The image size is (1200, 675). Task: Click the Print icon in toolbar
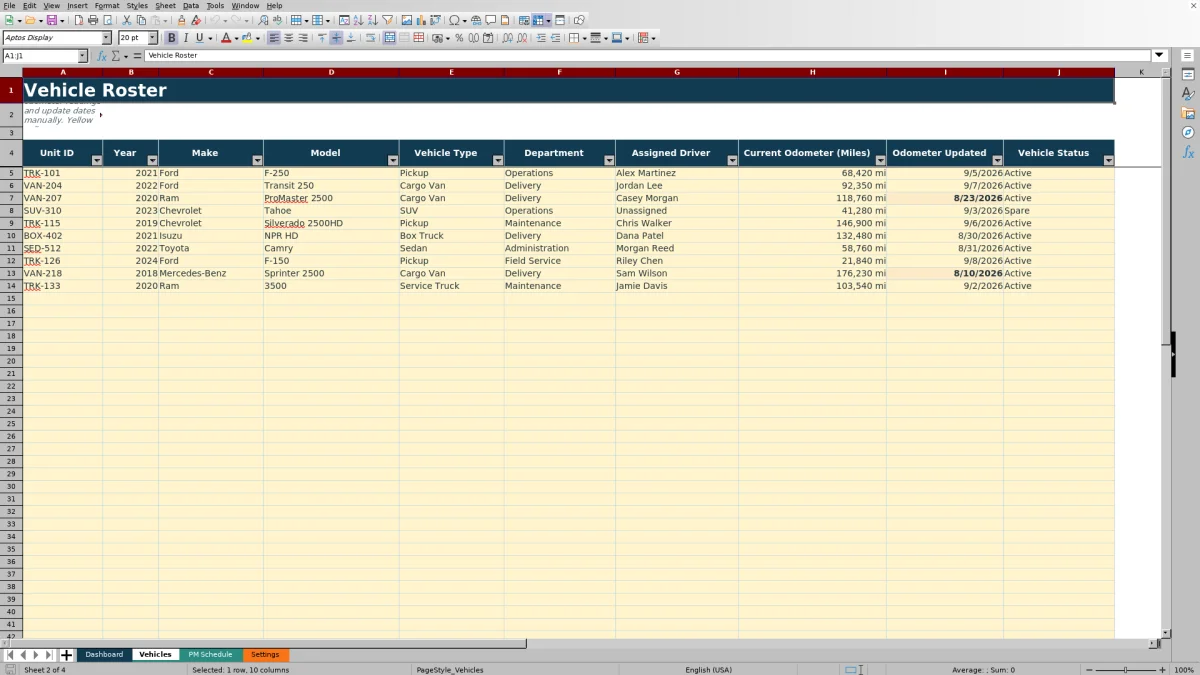click(x=93, y=20)
